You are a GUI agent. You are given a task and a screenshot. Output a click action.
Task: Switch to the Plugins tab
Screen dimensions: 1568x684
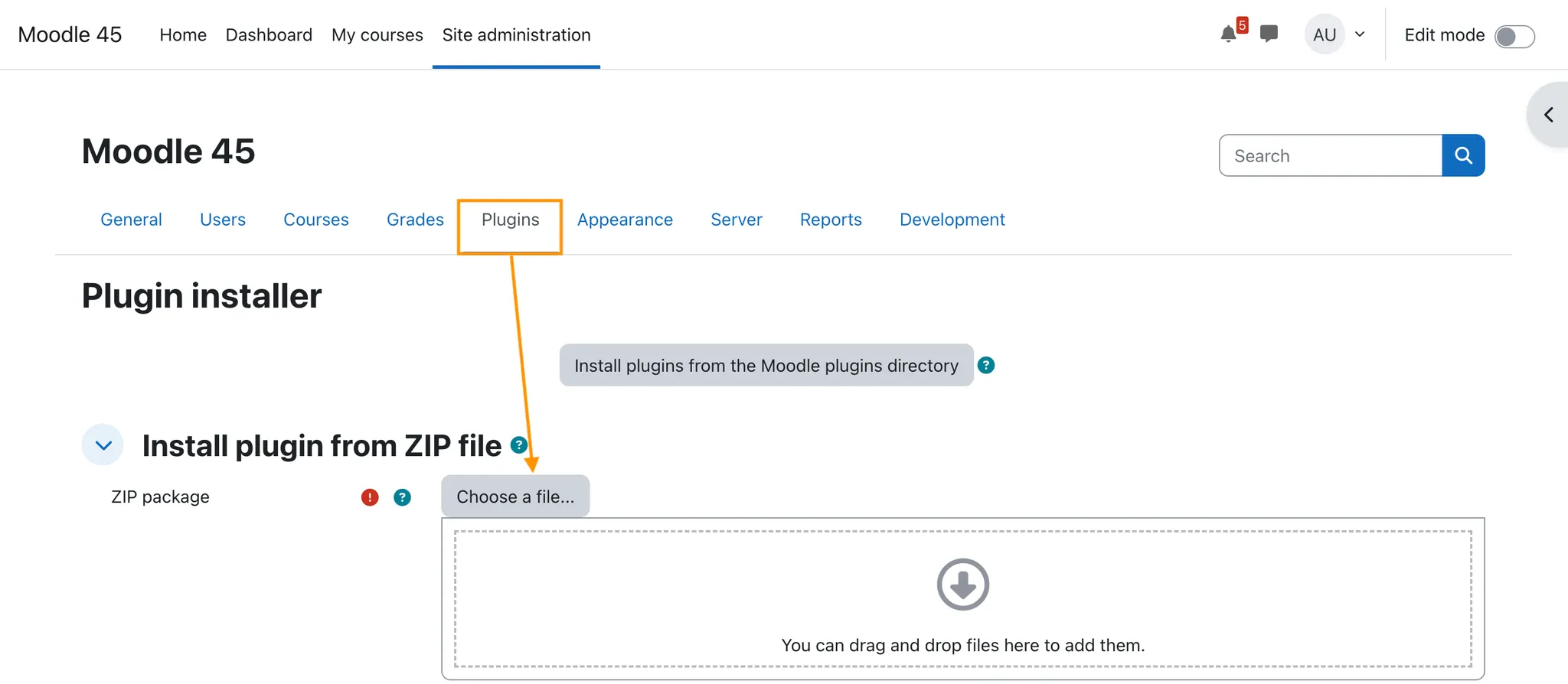(510, 220)
